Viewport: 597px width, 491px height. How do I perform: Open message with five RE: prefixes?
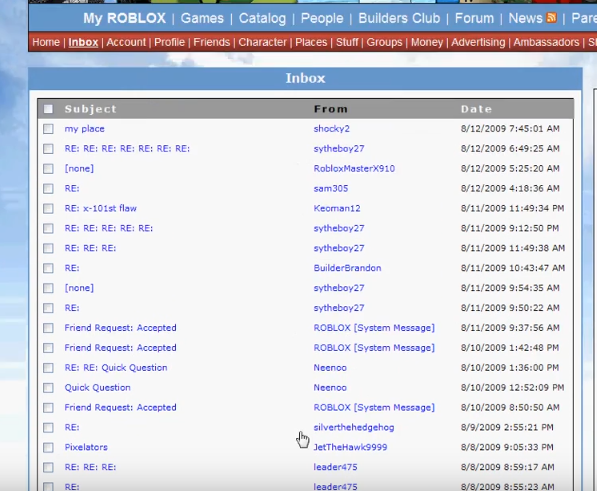click(109, 228)
